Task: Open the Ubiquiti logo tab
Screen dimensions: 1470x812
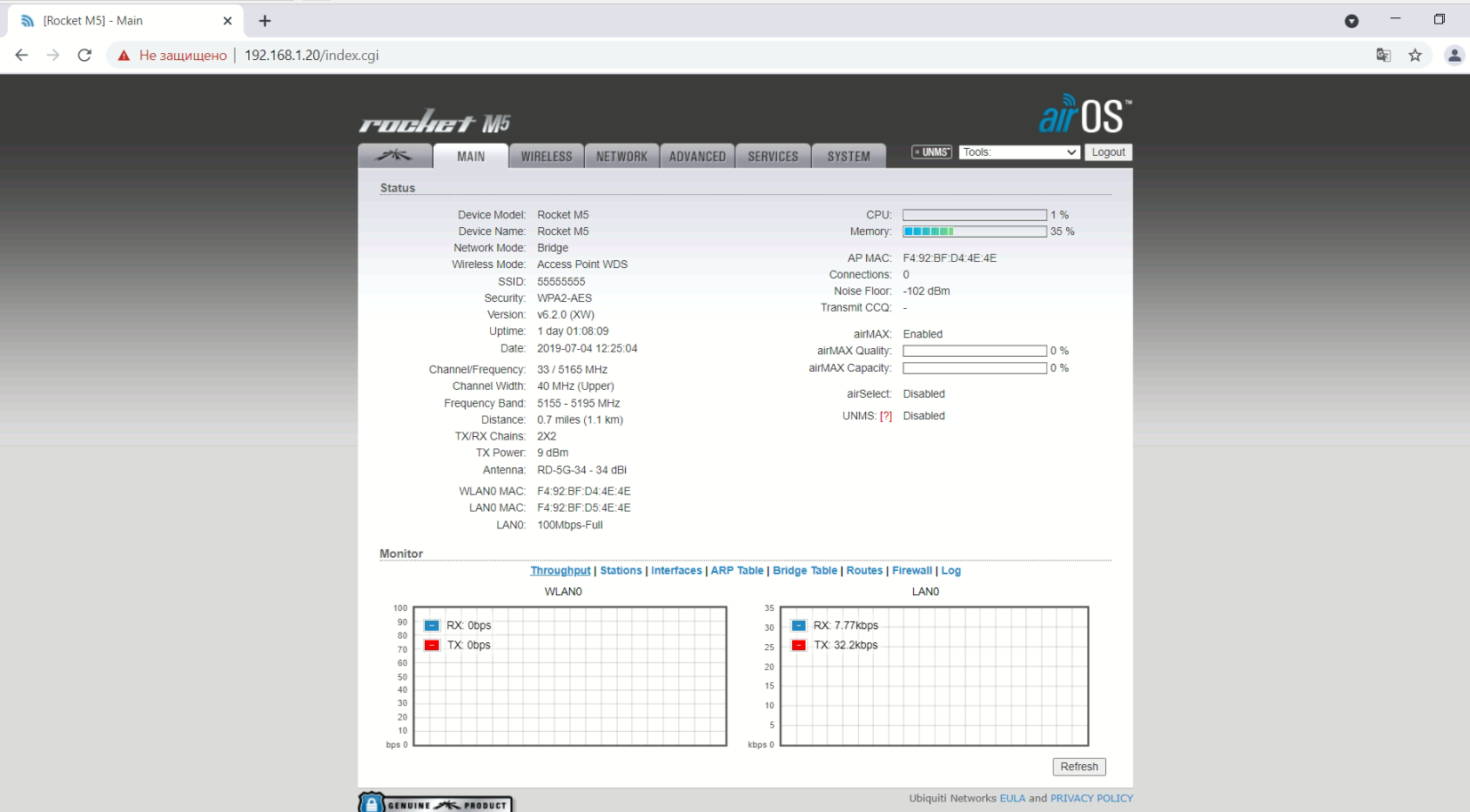Action: (x=395, y=156)
